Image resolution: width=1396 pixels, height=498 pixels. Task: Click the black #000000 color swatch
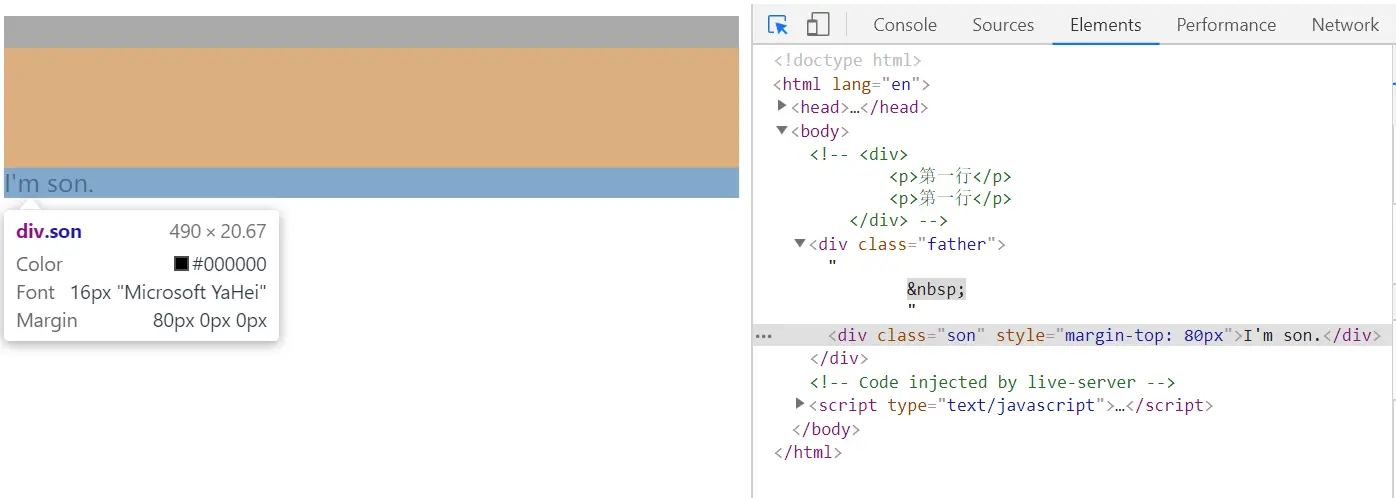click(181, 264)
